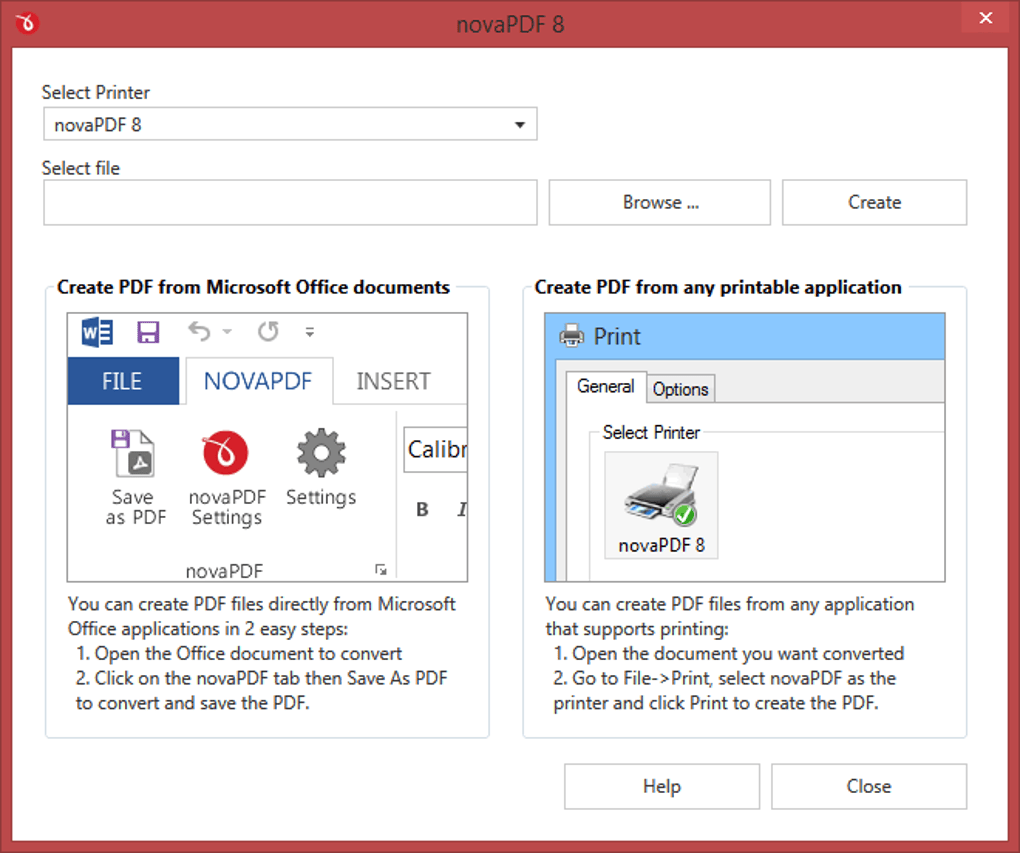1020x853 pixels.
Task: Click the 'Select file' label
Action: [x=81, y=168]
